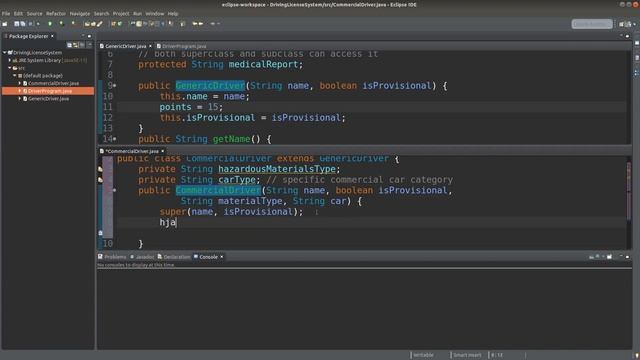Image resolution: width=640 pixels, height=360 pixels.
Task: Click the Open Perspective icon near Quick Access
Action: click(x=622, y=24)
